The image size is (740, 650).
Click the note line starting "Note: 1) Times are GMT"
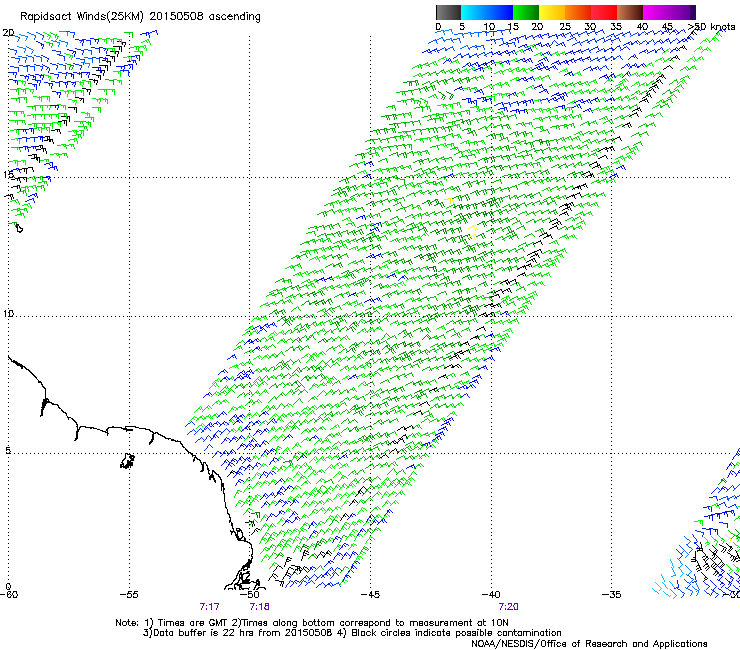pyautogui.click(x=312, y=623)
